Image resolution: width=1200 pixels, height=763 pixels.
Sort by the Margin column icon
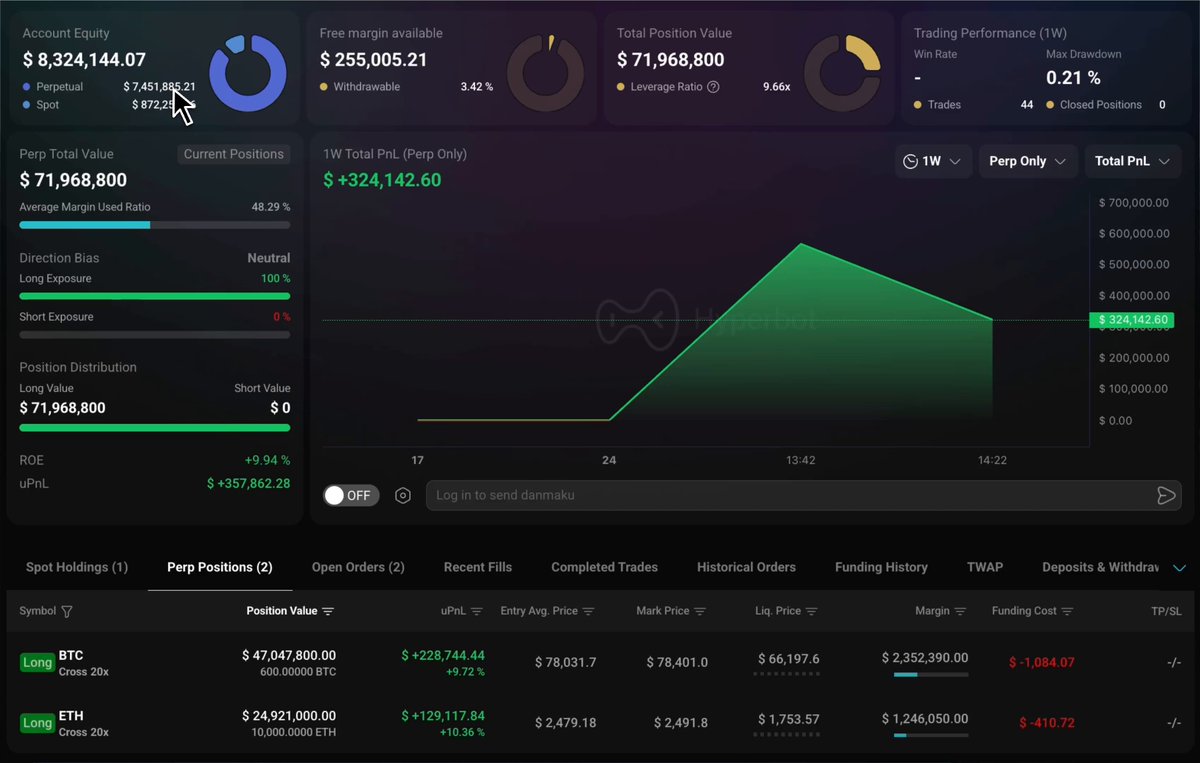click(x=961, y=611)
